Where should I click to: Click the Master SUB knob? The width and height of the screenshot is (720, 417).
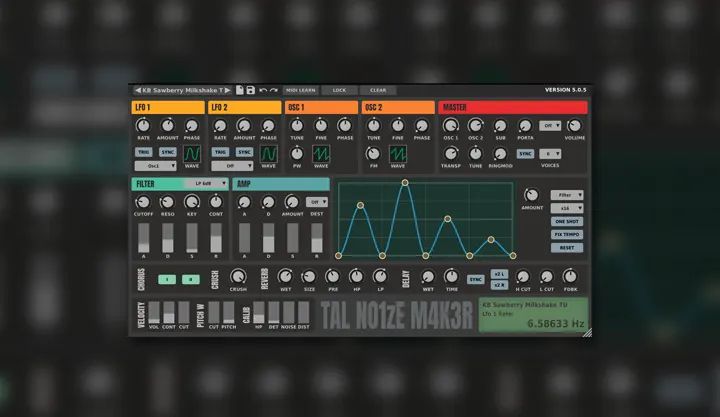(x=500, y=125)
